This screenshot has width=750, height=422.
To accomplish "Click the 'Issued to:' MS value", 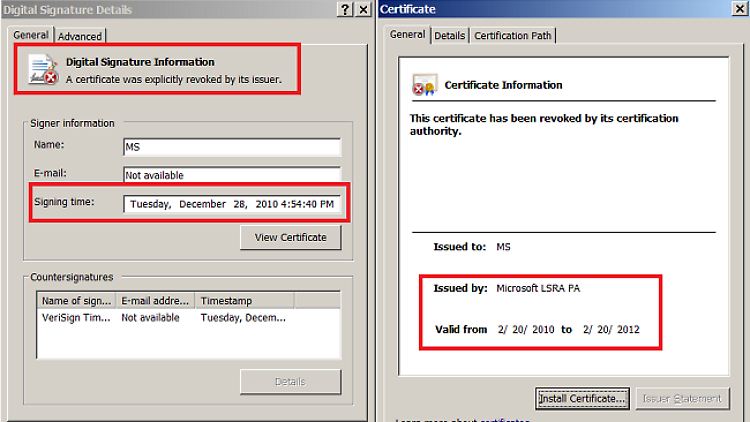I will (x=503, y=247).
